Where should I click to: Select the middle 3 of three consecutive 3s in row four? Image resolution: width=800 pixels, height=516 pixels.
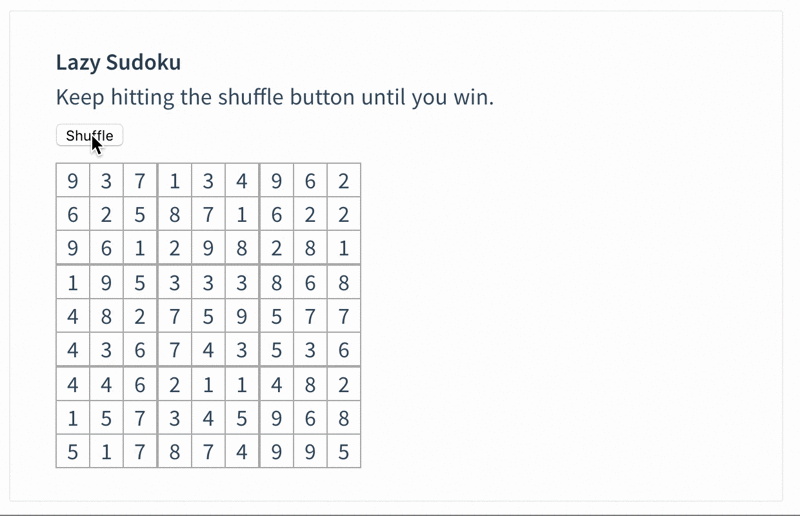coord(208,282)
